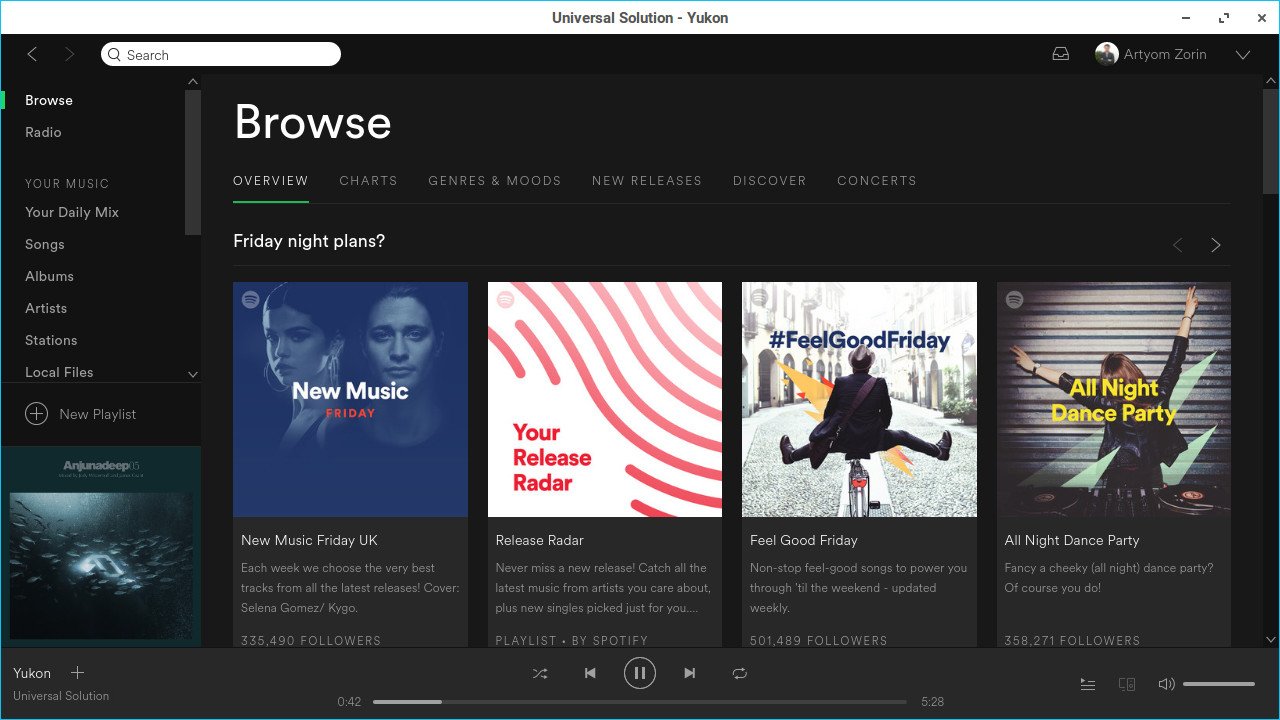
Task: Open Stations in the sidebar
Action: pyautogui.click(x=51, y=340)
